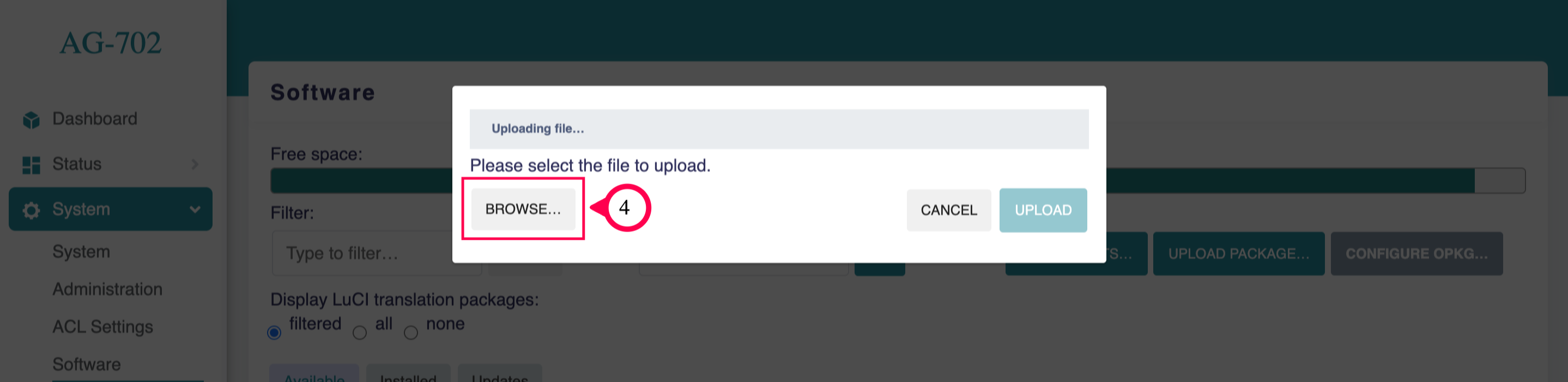Select the filtered radio button
The width and height of the screenshot is (1568, 382).
(275, 333)
